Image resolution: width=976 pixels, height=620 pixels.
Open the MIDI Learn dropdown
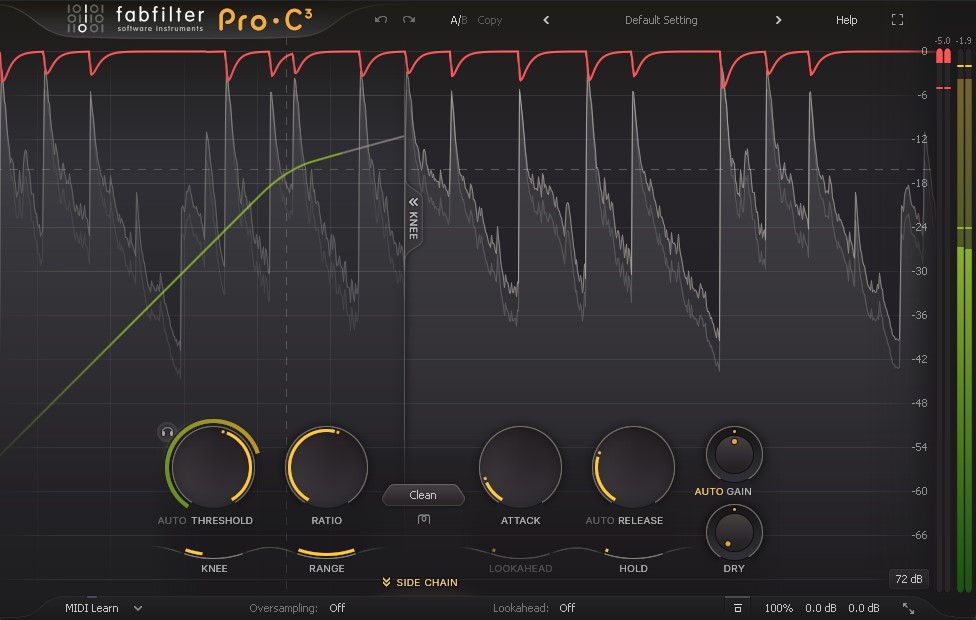100,607
